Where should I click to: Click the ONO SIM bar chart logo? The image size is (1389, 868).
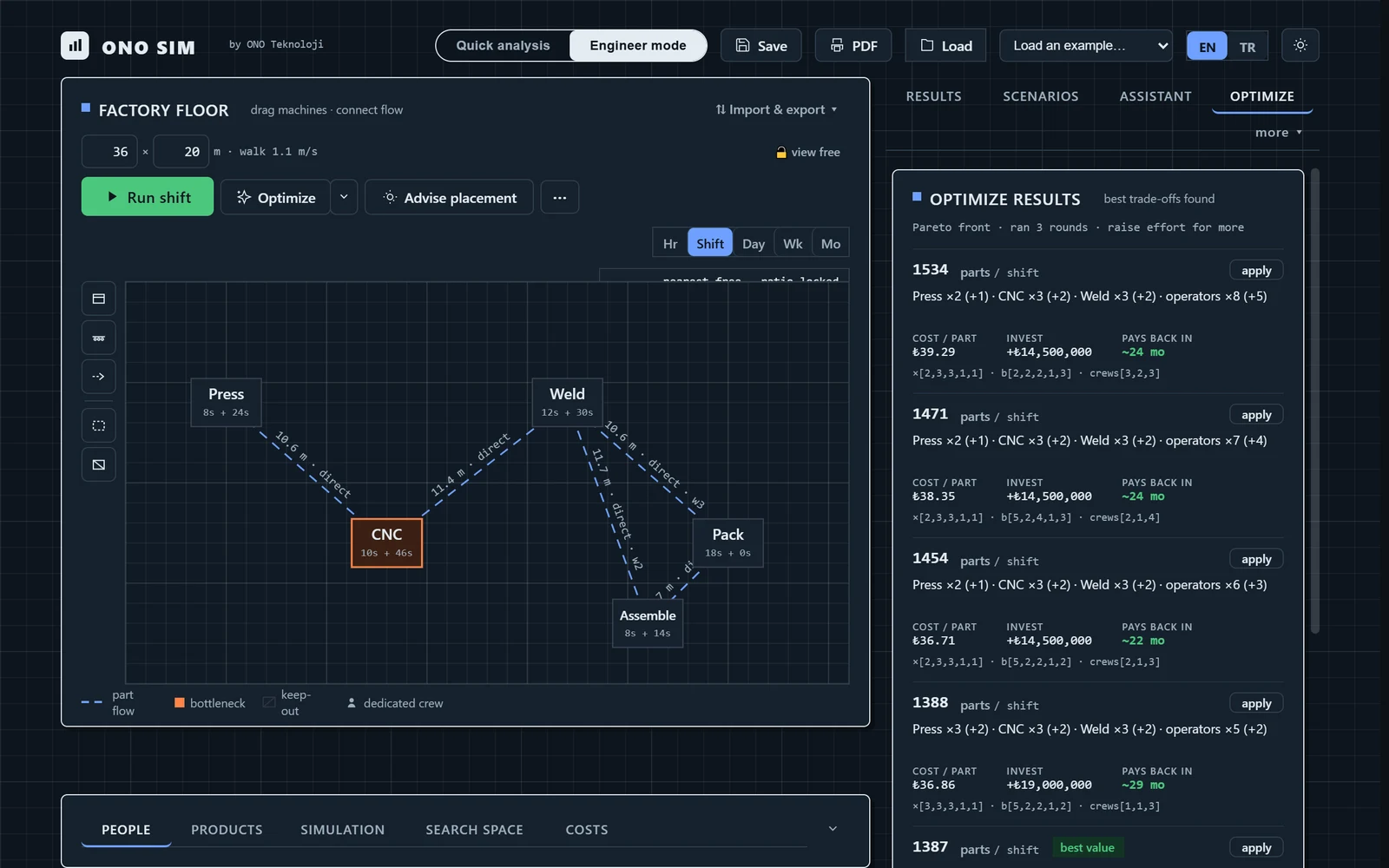pyautogui.click(x=75, y=45)
